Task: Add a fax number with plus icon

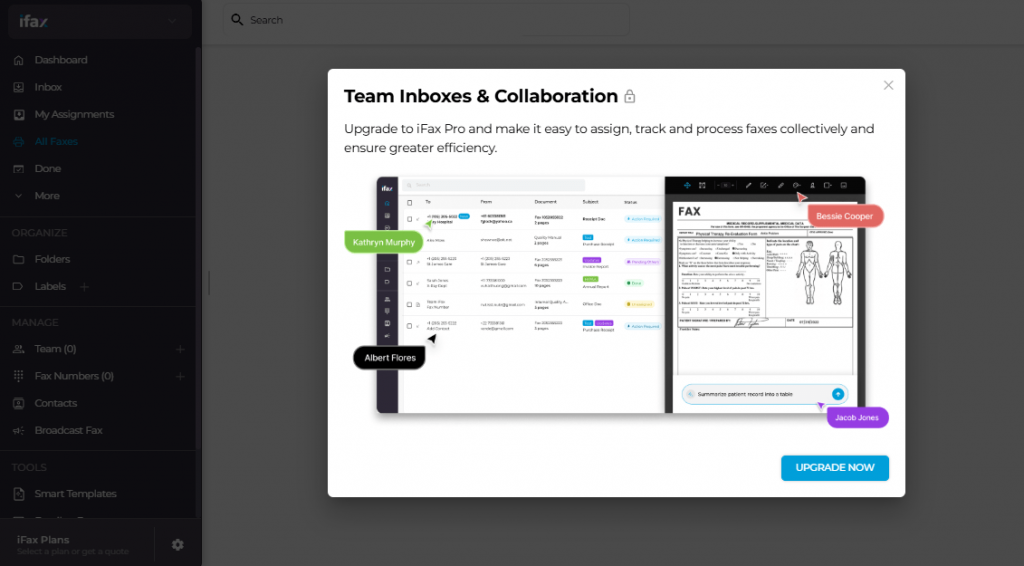Action: (x=180, y=376)
